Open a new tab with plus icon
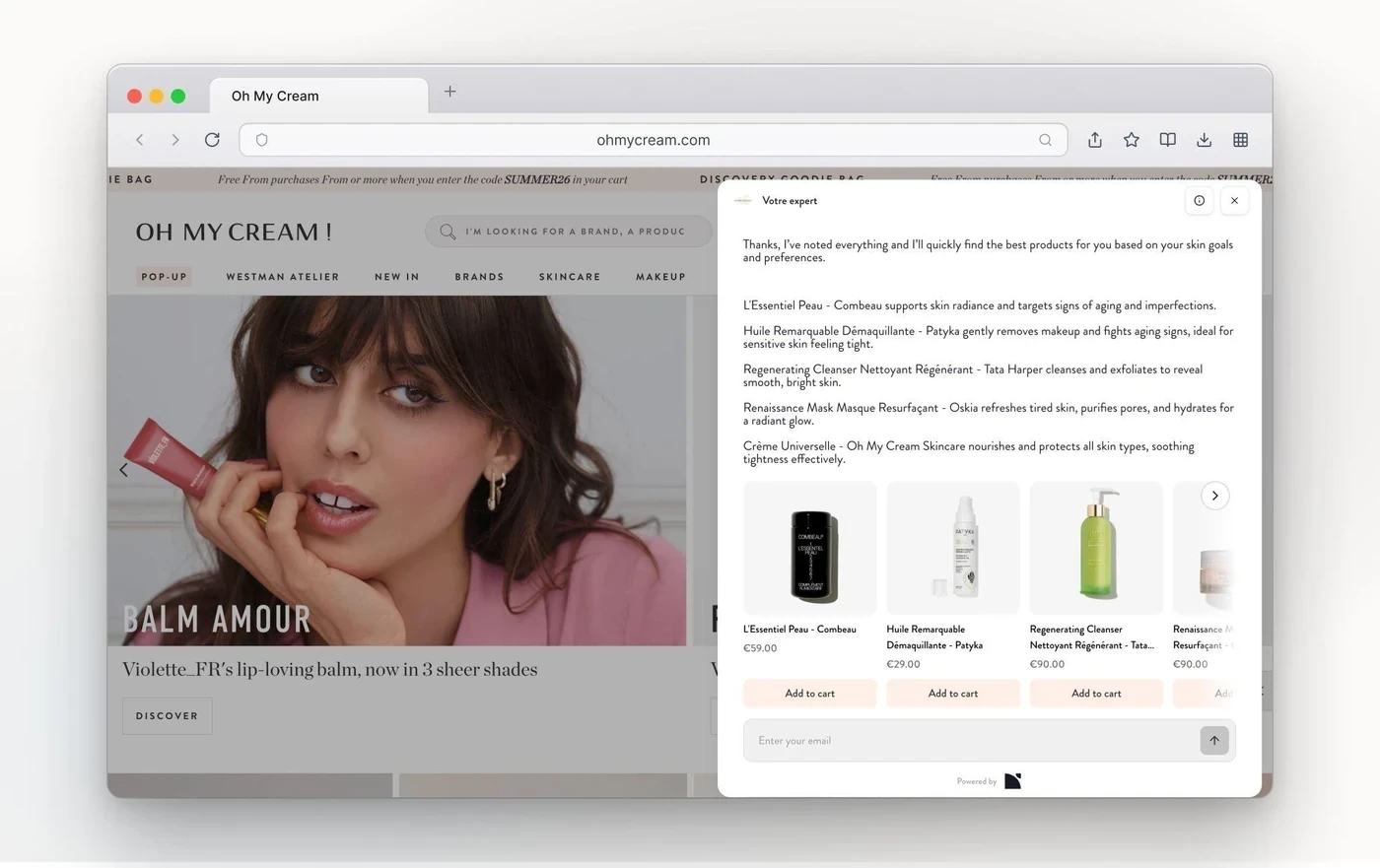 tap(449, 92)
